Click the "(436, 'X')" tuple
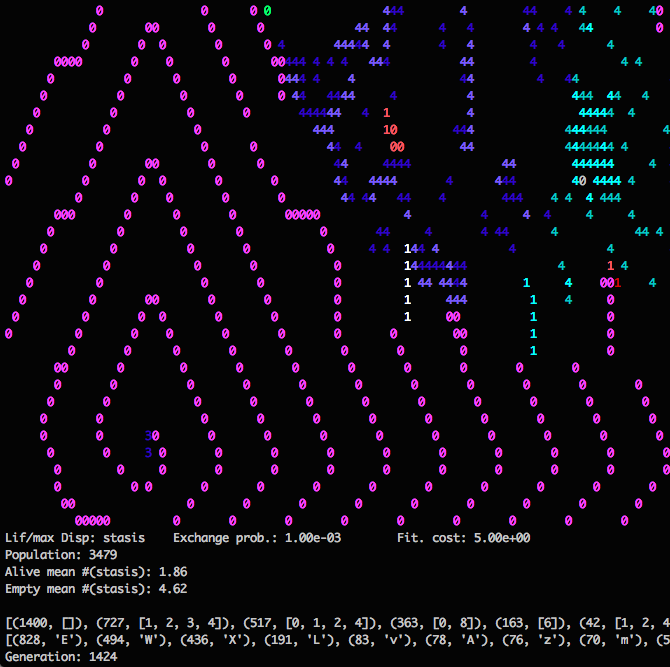 pos(215,640)
